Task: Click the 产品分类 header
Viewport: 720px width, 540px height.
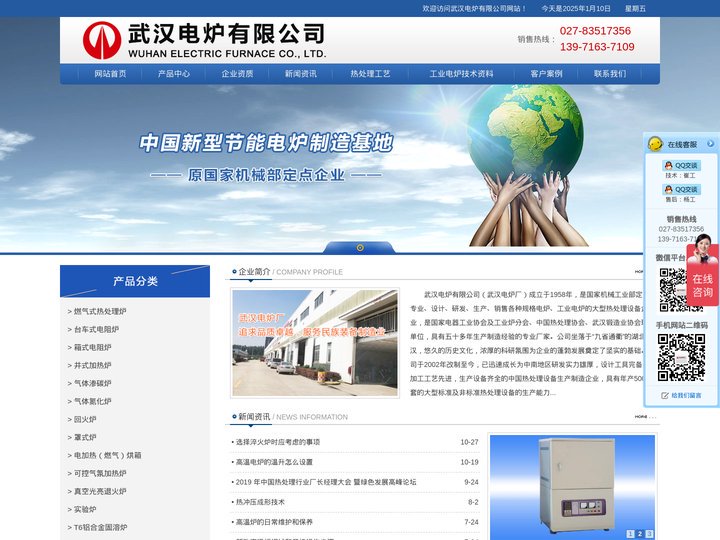Action: [135, 281]
